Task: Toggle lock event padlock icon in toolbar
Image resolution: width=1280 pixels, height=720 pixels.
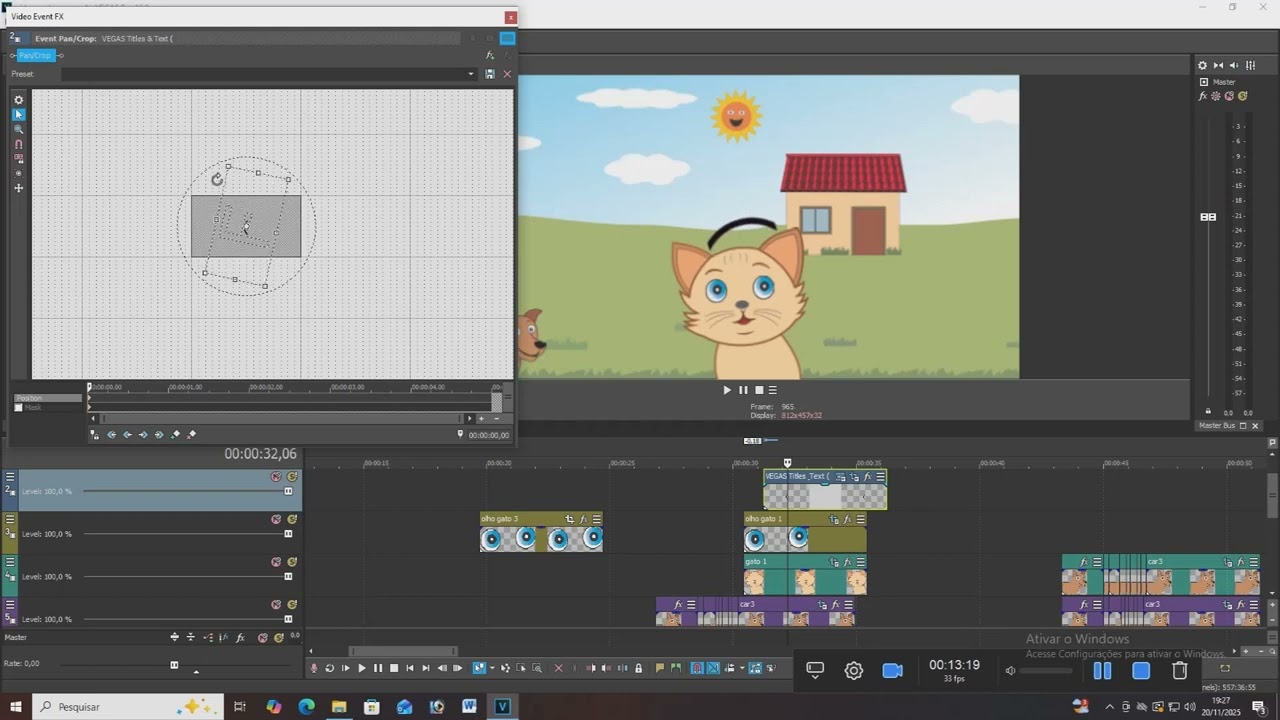Action: (x=638, y=668)
